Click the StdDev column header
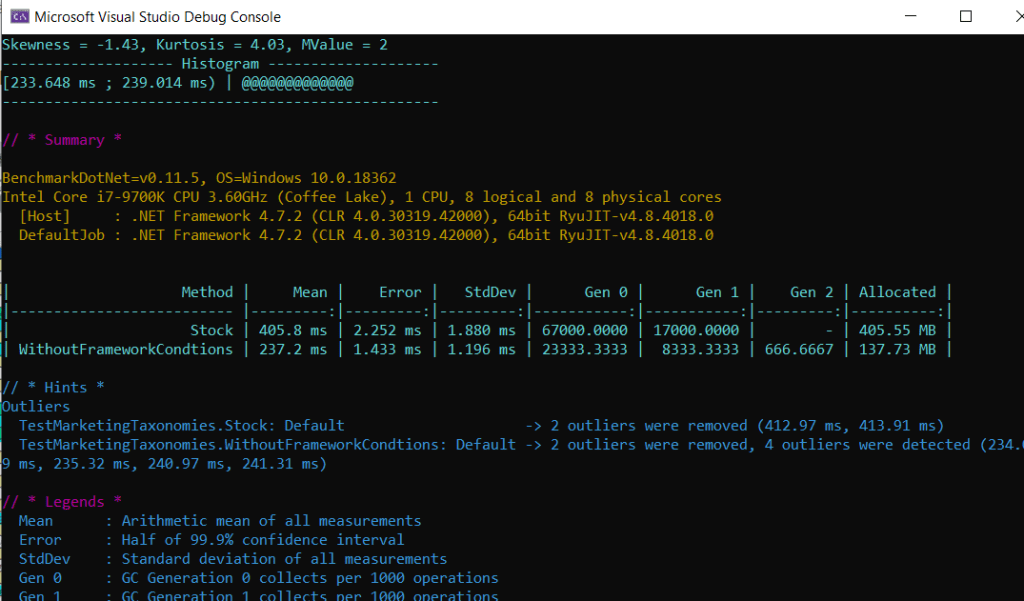1024x601 pixels. pos(490,292)
